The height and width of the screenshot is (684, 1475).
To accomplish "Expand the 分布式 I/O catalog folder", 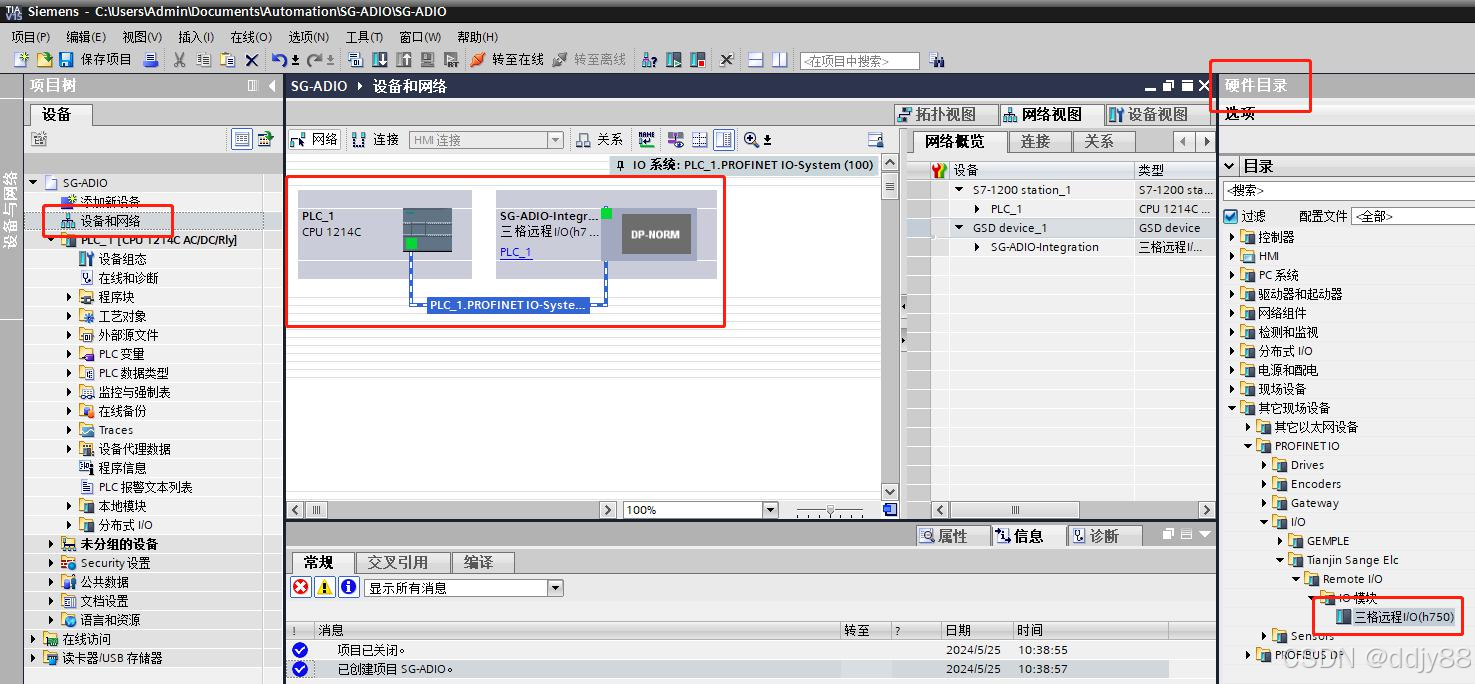I will [x=1232, y=351].
